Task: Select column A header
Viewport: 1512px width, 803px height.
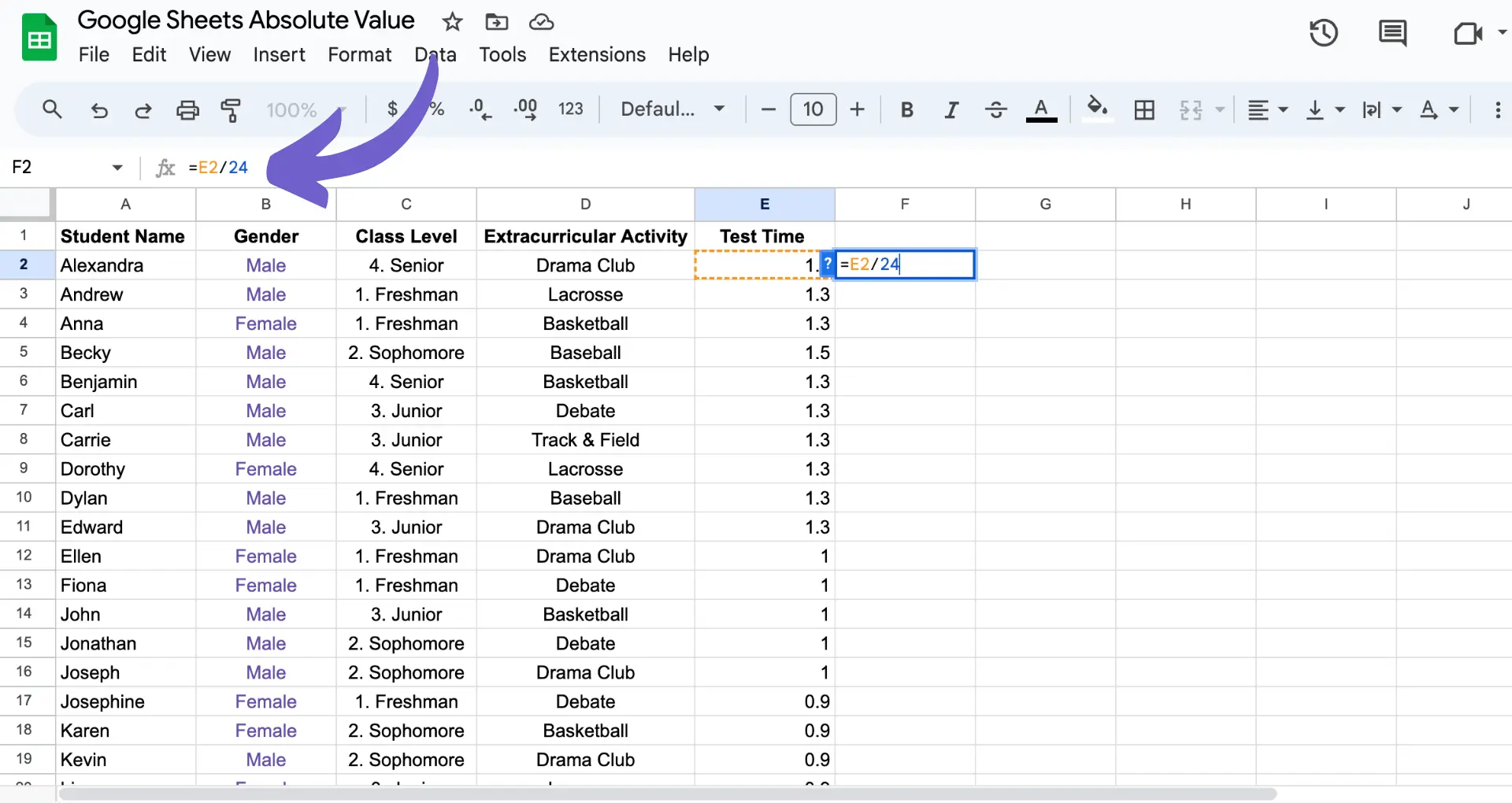Action: click(x=125, y=204)
